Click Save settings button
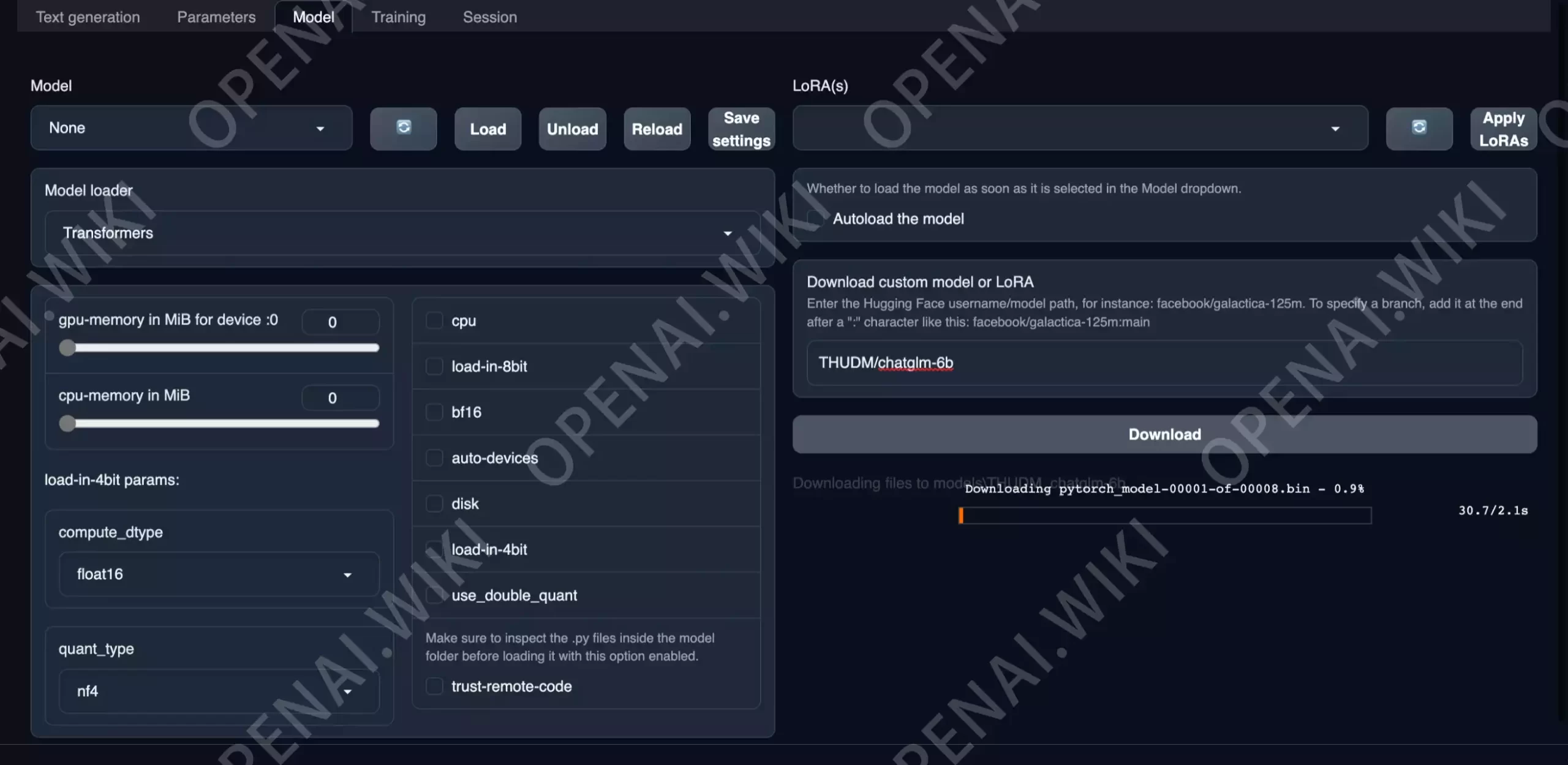1568x765 pixels. tap(741, 129)
